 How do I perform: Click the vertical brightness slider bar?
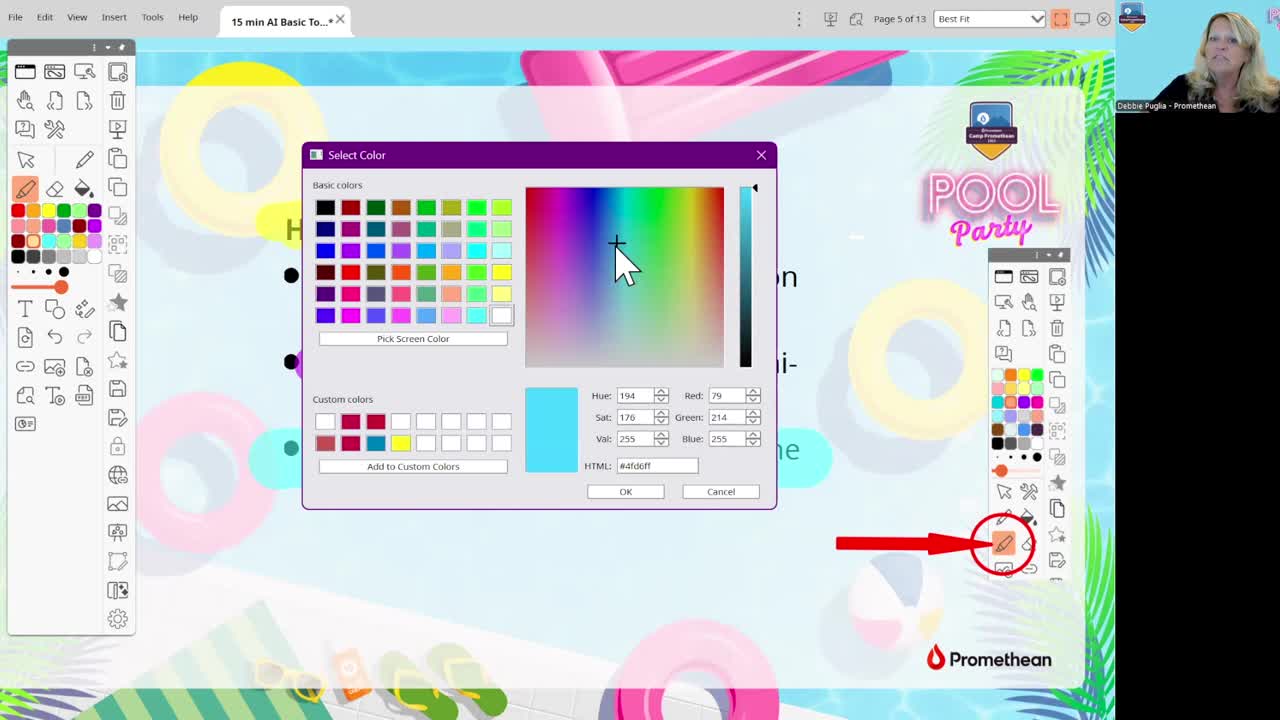pos(745,277)
